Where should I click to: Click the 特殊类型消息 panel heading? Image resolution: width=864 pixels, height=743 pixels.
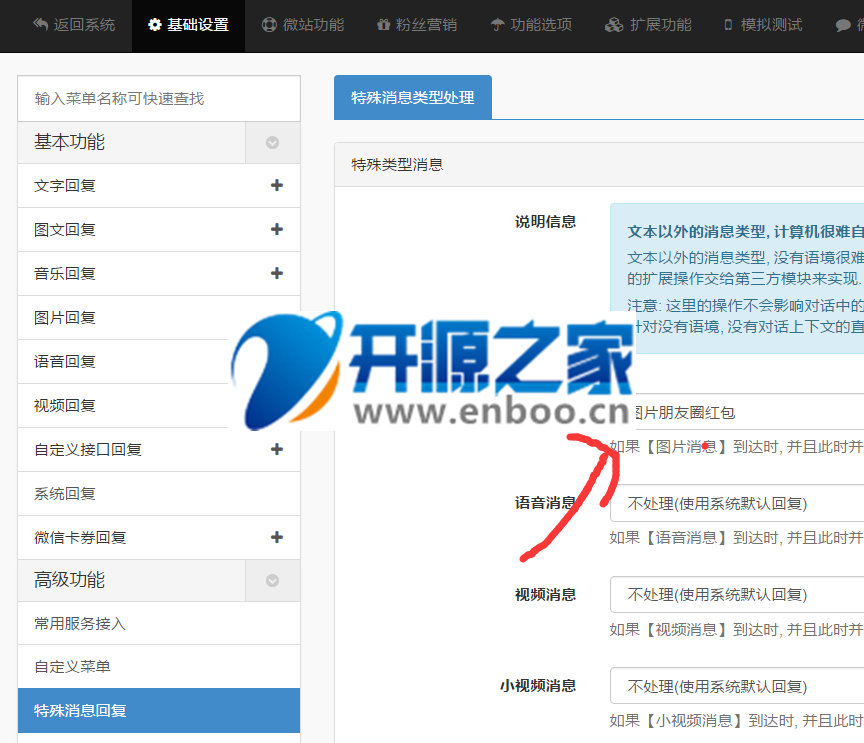(397, 165)
